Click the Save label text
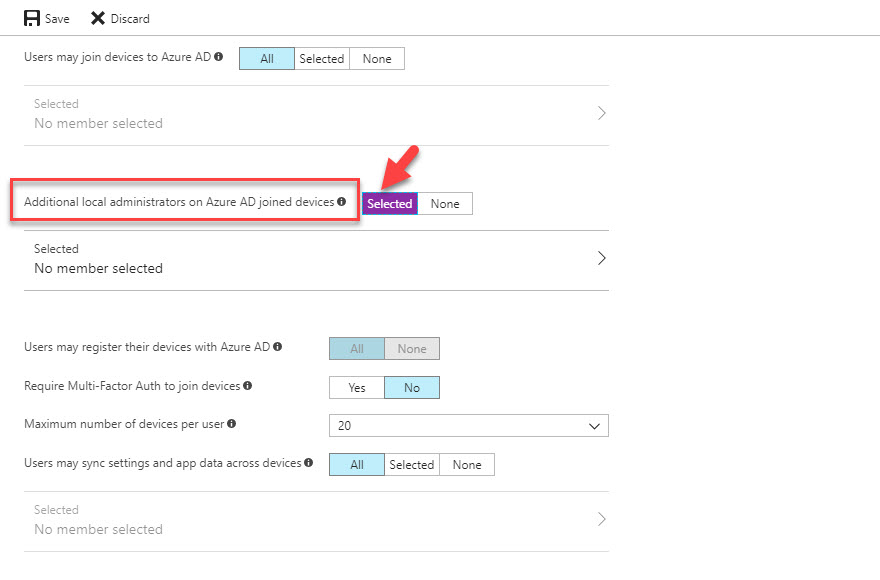880x580 pixels. 57,19
